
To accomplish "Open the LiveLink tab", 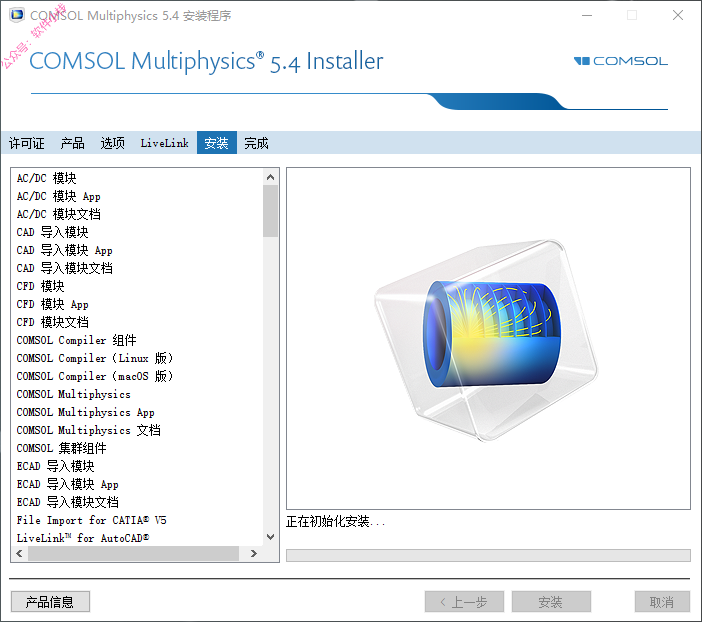I will click(x=164, y=143).
